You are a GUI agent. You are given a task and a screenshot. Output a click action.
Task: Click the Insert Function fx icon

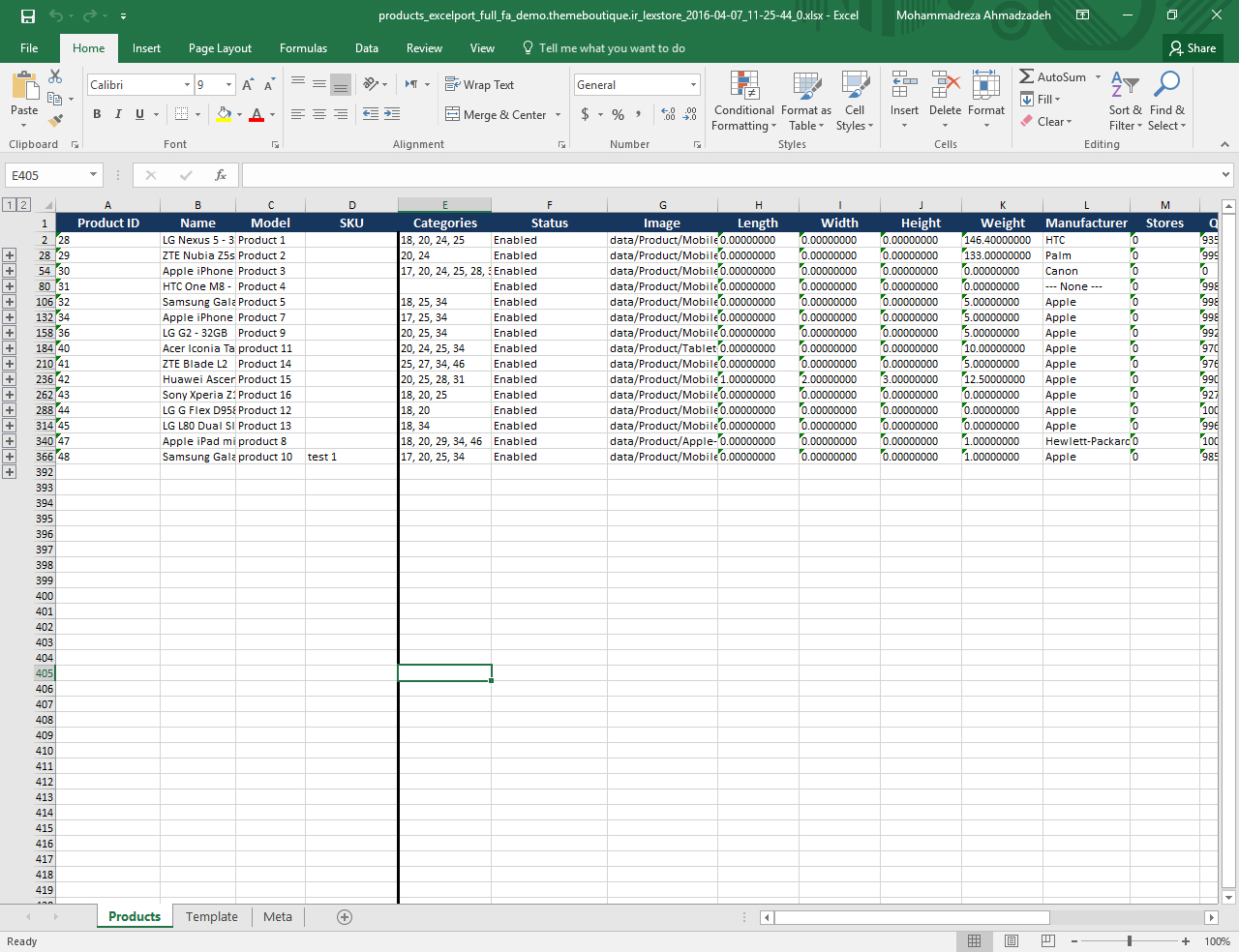click(221, 175)
